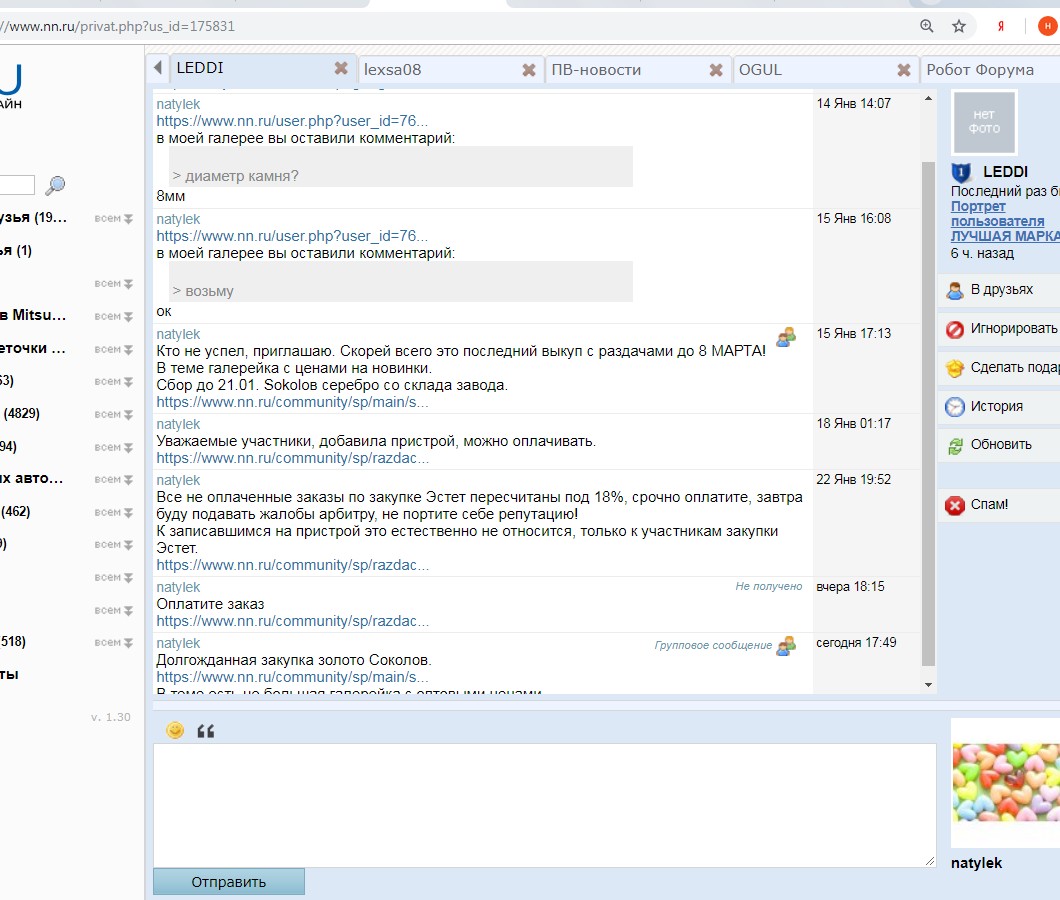Open the Портрет пользователя link
Image resolution: width=1060 pixels, height=900 pixels.
point(997,214)
